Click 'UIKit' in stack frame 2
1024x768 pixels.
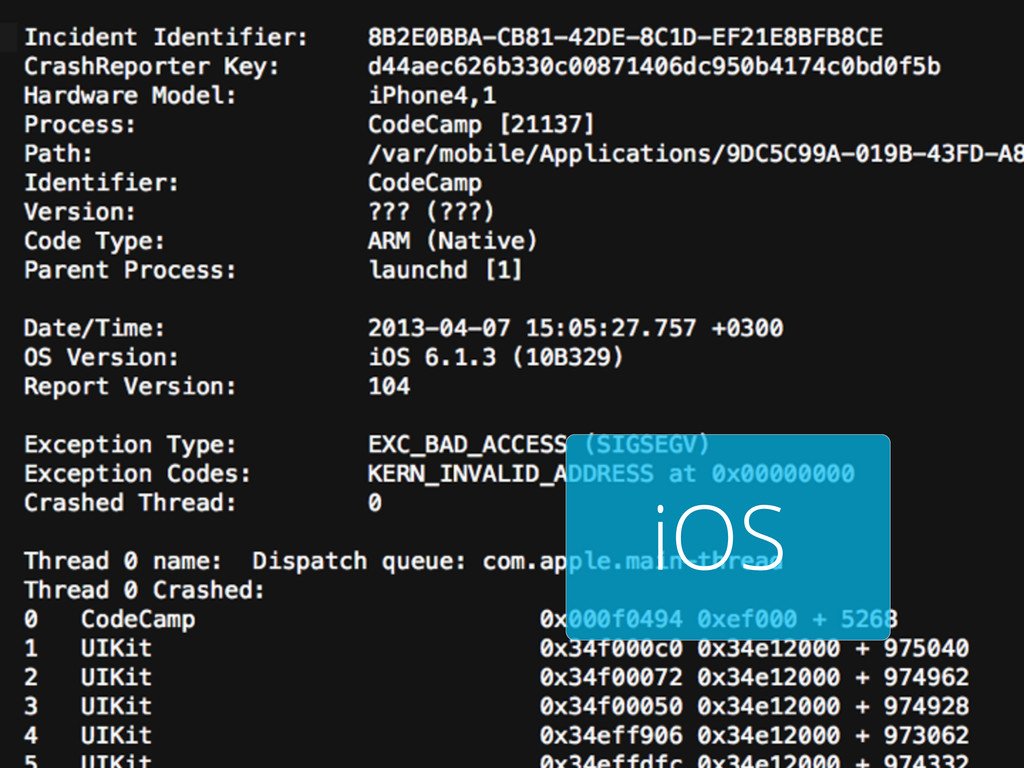[116, 677]
